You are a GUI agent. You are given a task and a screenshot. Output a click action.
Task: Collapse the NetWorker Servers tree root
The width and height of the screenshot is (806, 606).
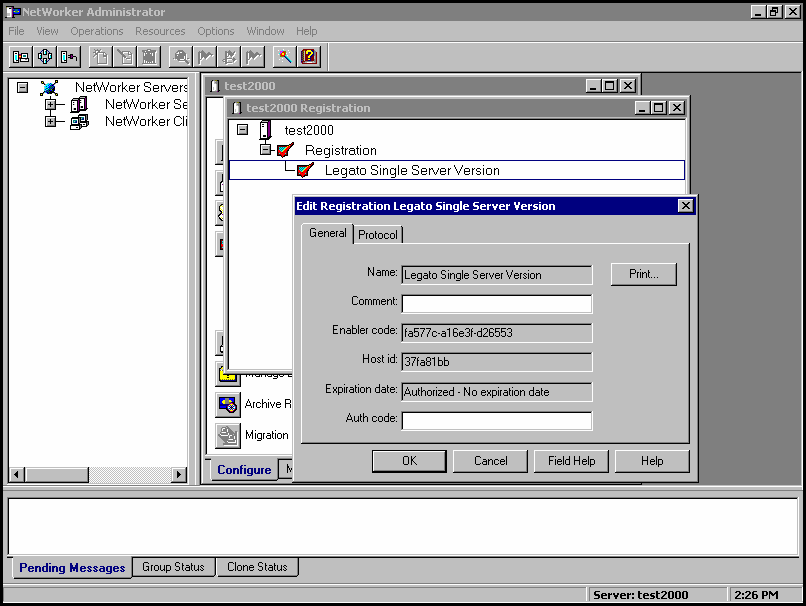pos(22,87)
